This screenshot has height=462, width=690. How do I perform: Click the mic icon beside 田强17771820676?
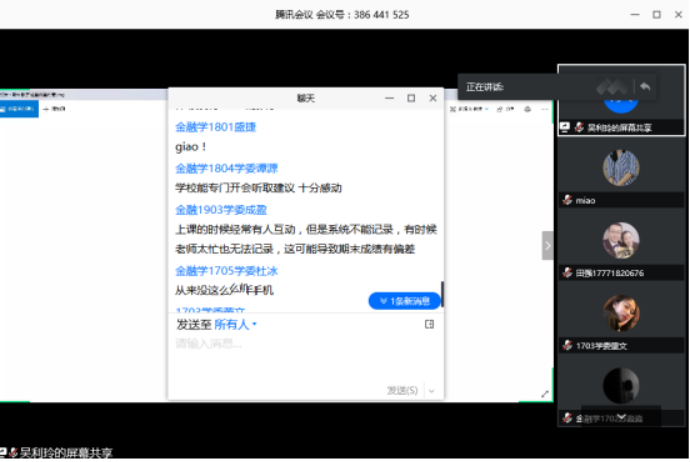coord(567,273)
